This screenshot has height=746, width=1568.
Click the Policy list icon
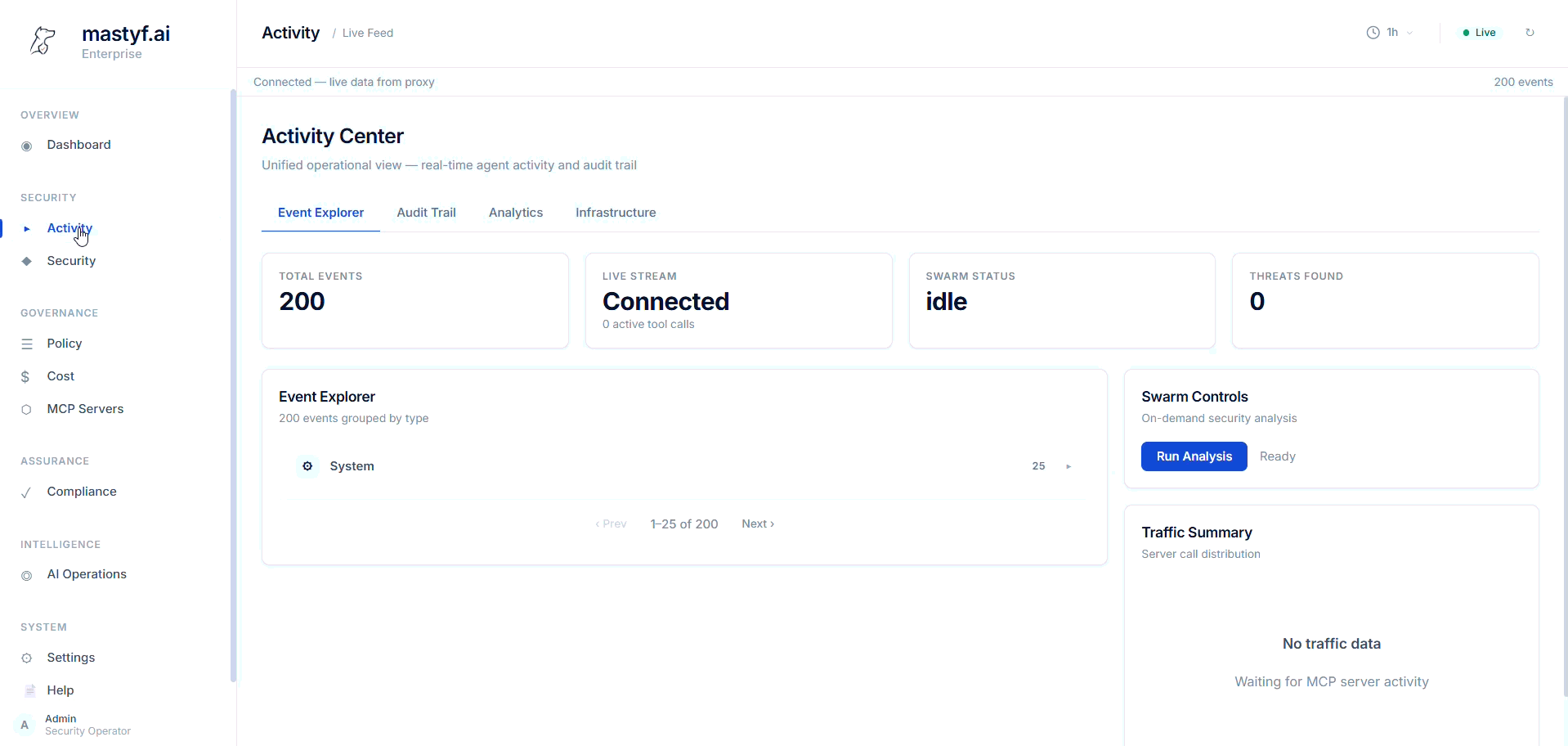click(27, 344)
